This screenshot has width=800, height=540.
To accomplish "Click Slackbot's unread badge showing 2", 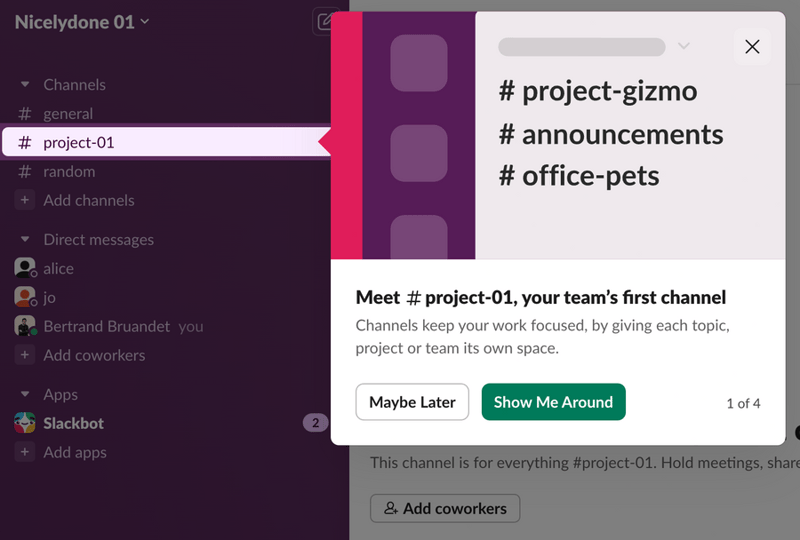I will (x=315, y=423).
